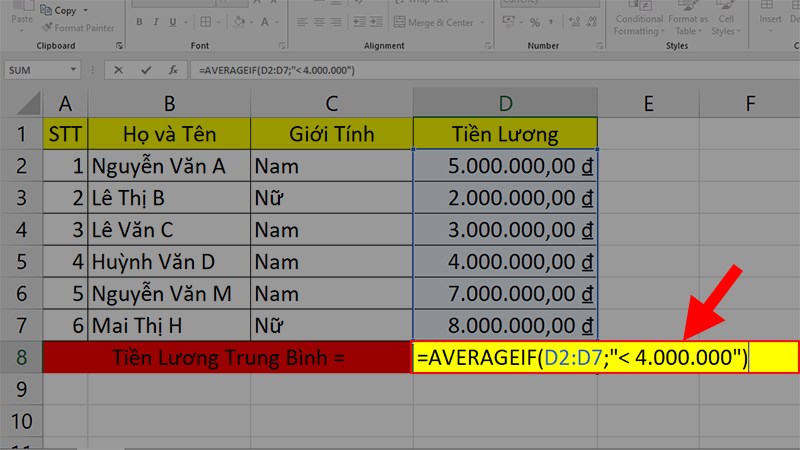Image resolution: width=800 pixels, height=450 pixels.
Task: Increase indent of cell contents
Action: tap(377, 22)
